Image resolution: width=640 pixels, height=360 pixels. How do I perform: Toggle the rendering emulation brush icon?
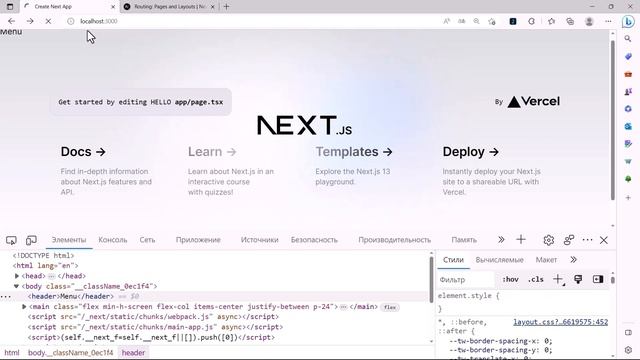578,280
